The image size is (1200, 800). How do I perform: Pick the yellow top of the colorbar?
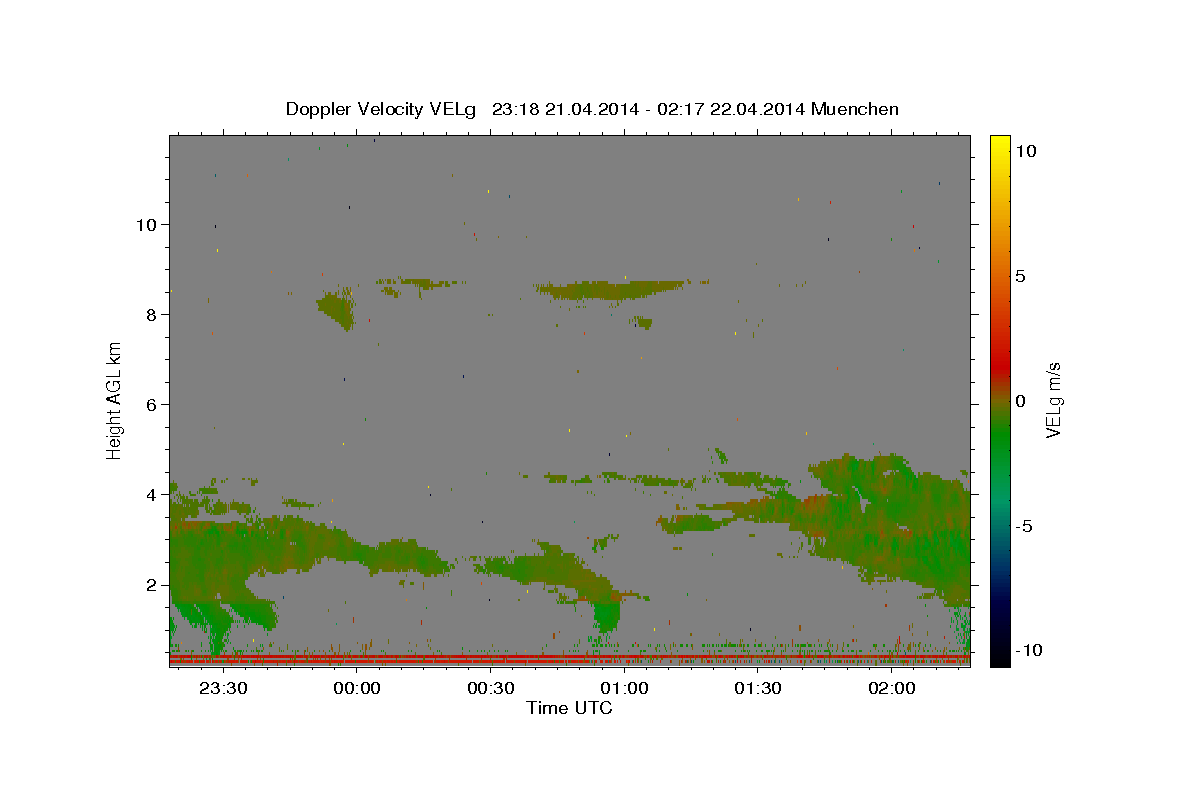tap(1000, 145)
